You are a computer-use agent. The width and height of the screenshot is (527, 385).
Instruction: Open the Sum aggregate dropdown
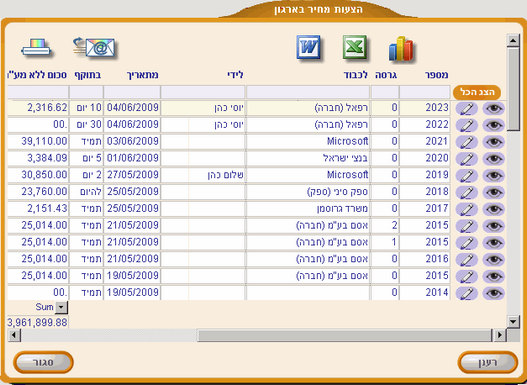click(61, 307)
